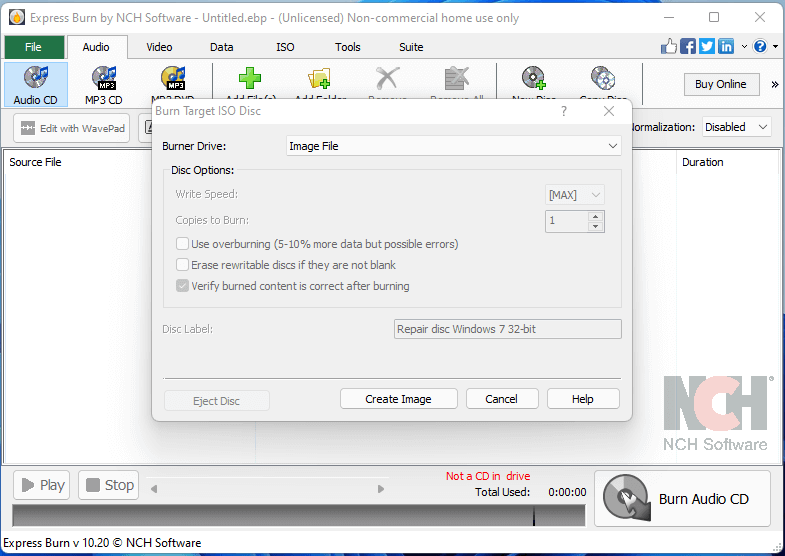Click Edit with WavePad button
This screenshot has width=785, height=556.
tap(72, 128)
